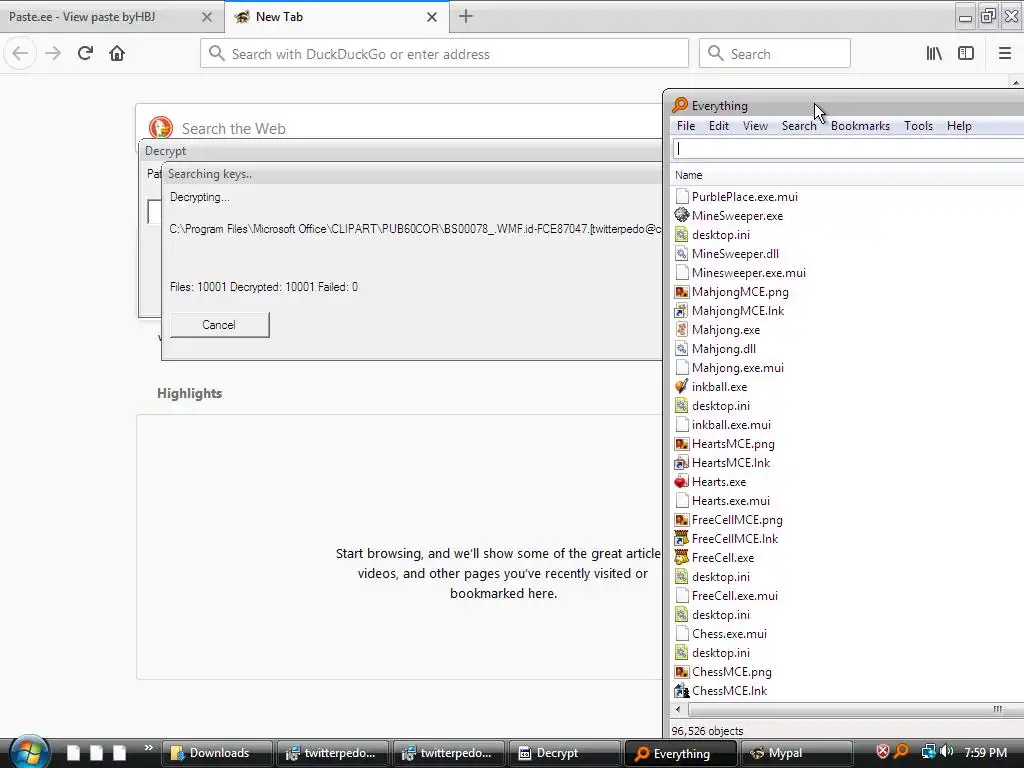Select inkball.exe.mui entry

coord(731,424)
